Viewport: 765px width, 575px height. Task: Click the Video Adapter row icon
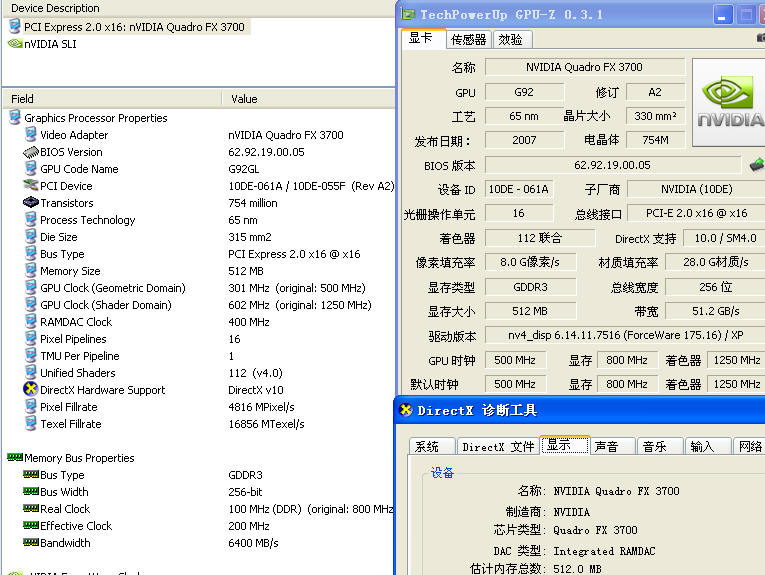click(x=30, y=134)
